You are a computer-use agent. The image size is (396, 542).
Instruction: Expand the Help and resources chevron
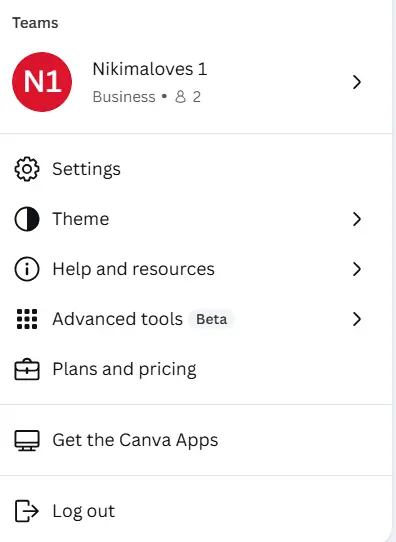tap(357, 269)
